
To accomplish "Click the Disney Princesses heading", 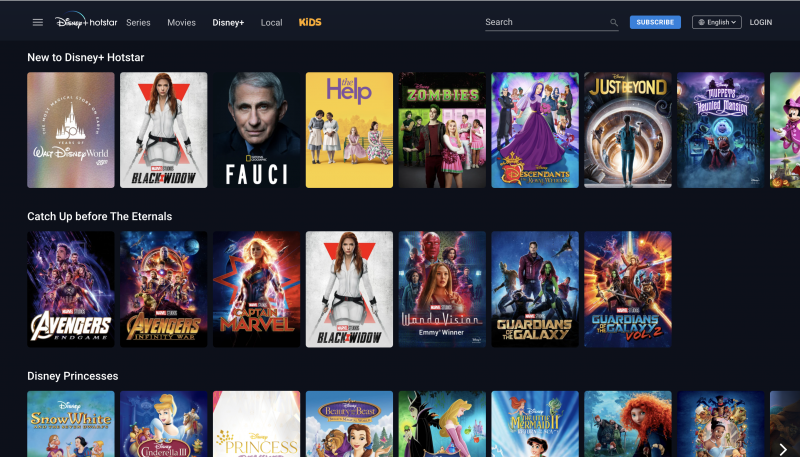I will [72, 376].
